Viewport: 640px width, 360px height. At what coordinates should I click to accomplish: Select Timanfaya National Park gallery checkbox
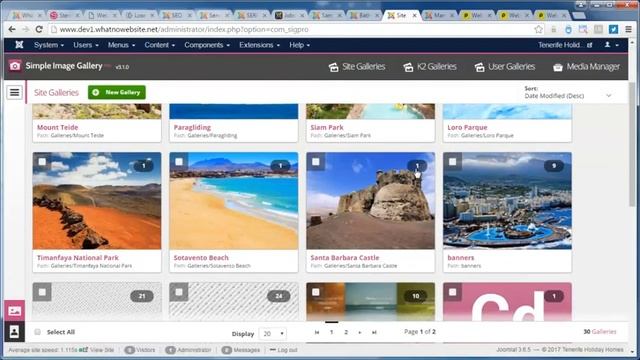tap(42, 162)
